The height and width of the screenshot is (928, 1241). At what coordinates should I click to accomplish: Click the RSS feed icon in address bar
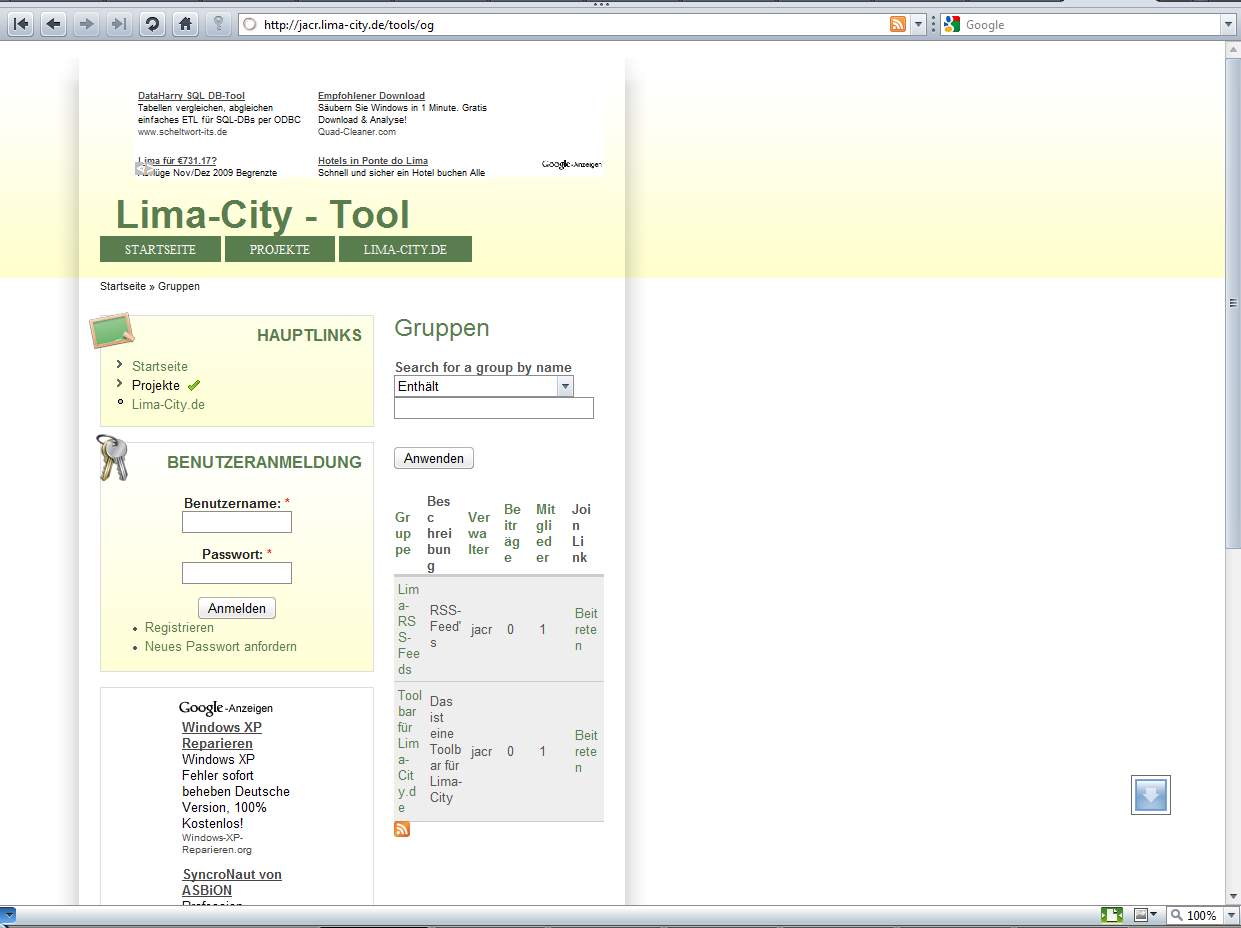(898, 24)
